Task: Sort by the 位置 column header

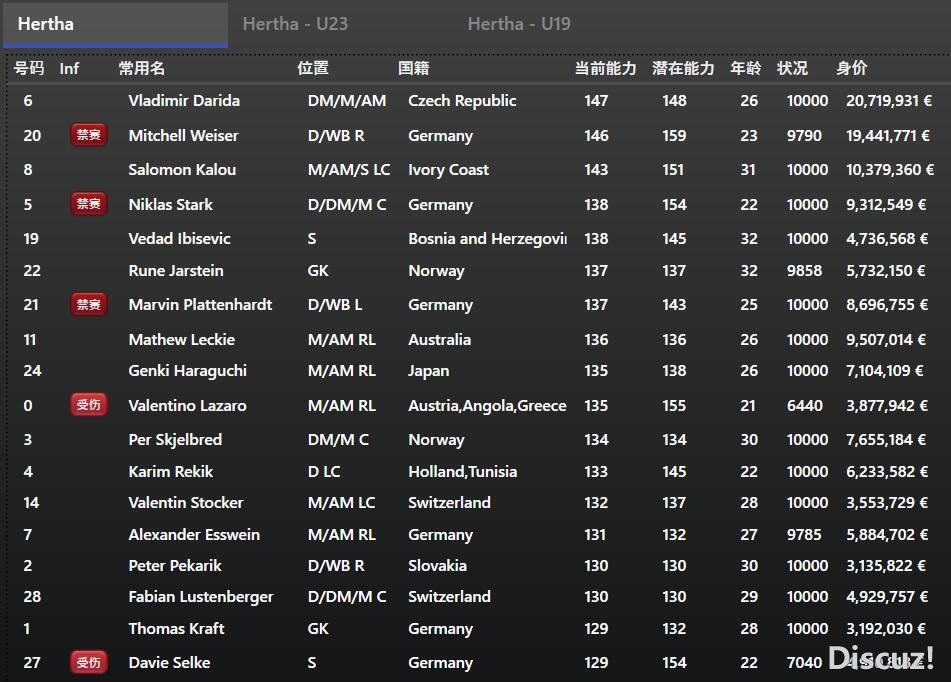Action: (x=313, y=68)
